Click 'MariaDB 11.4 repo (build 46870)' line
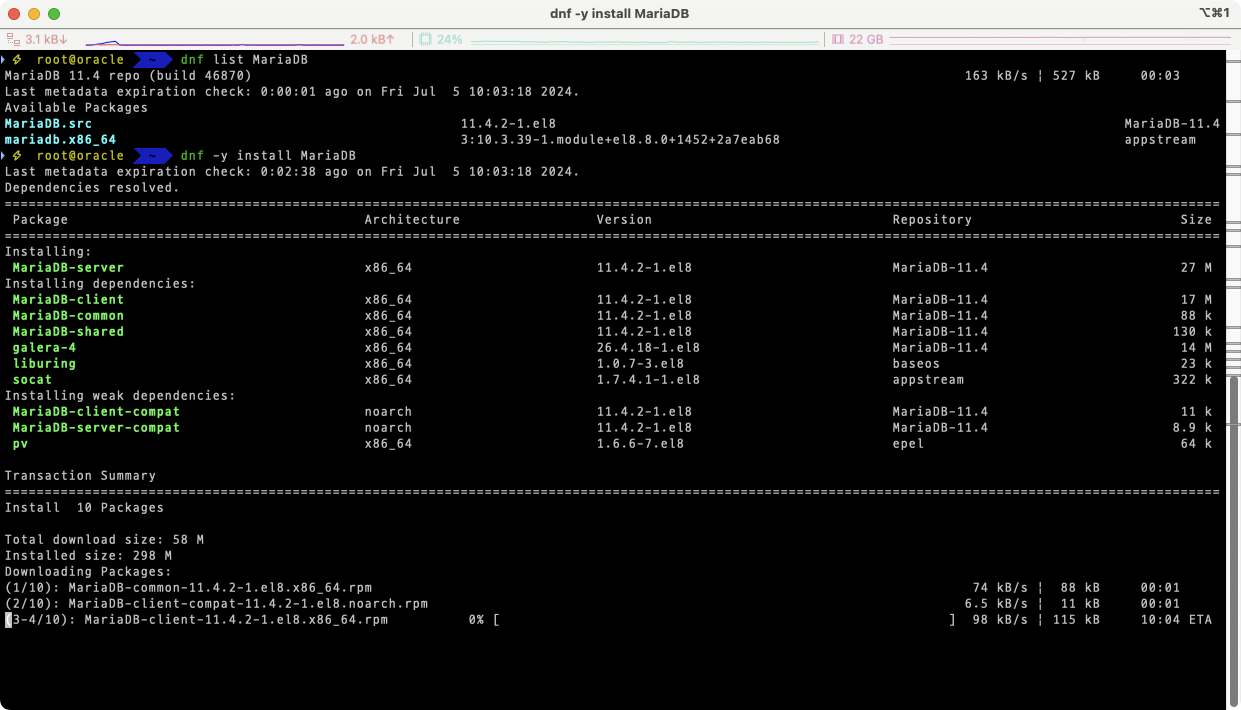Image resolution: width=1241 pixels, height=710 pixels. coord(128,76)
